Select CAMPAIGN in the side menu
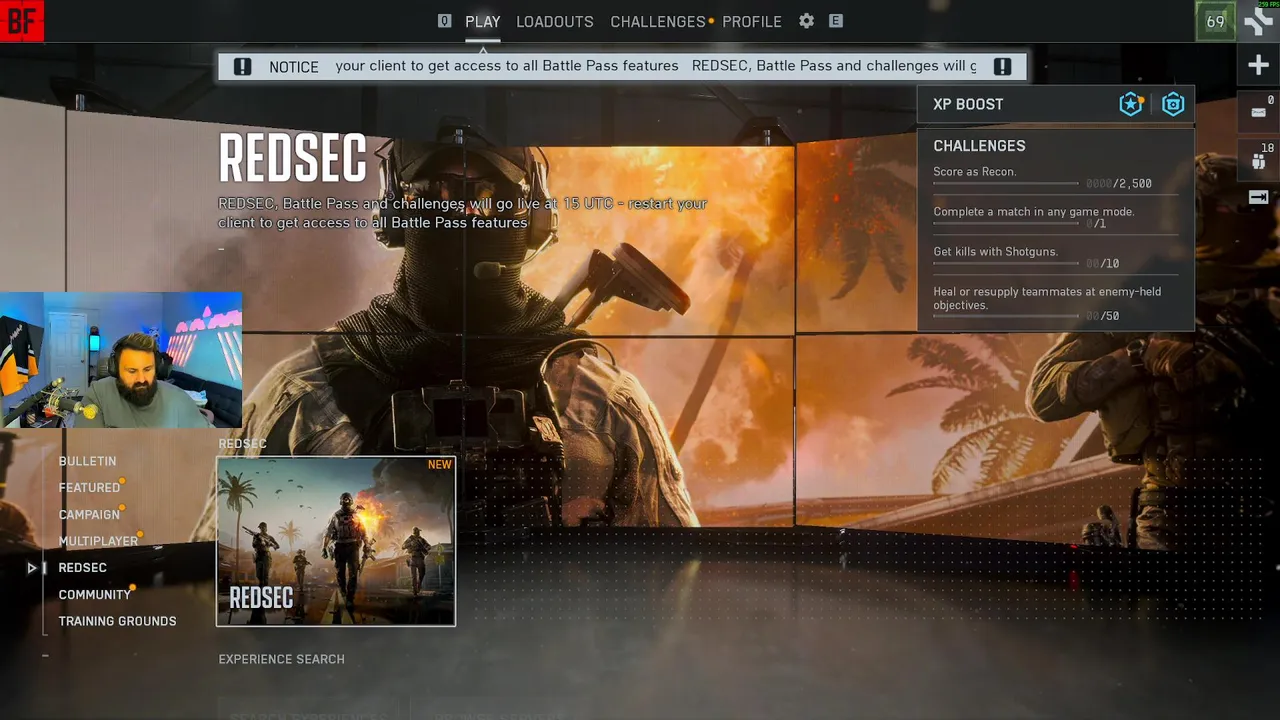Image resolution: width=1280 pixels, height=720 pixels. point(89,515)
